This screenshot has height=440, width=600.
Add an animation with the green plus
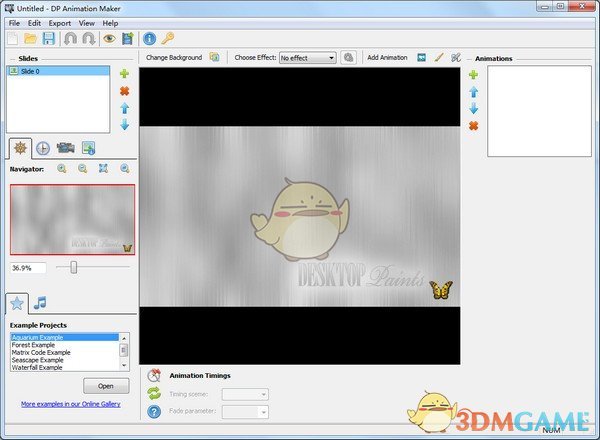[x=473, y=75]
